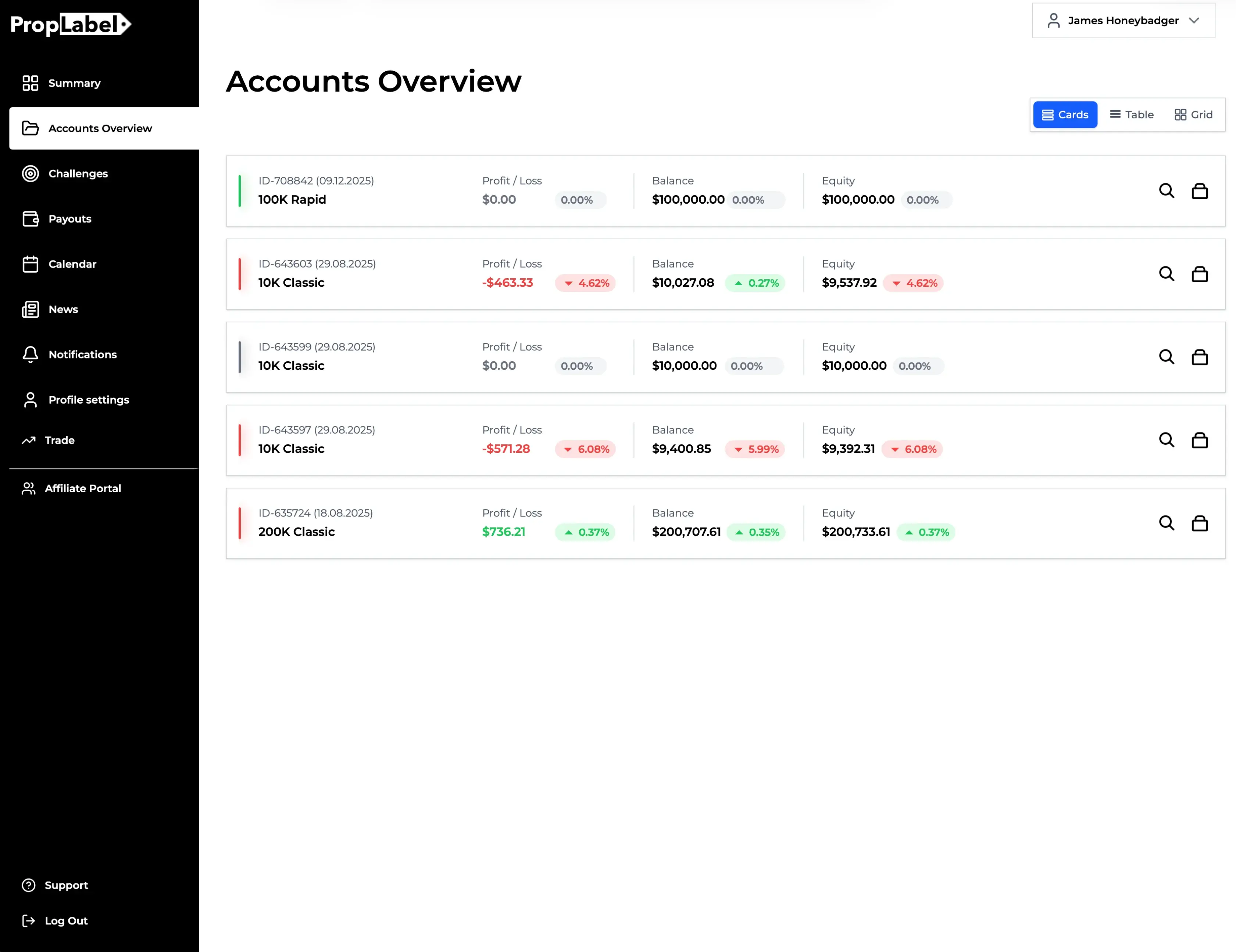Screen dimensions: 1236x952
Task: Open the News icon
Action: click(x=31, y=309)
